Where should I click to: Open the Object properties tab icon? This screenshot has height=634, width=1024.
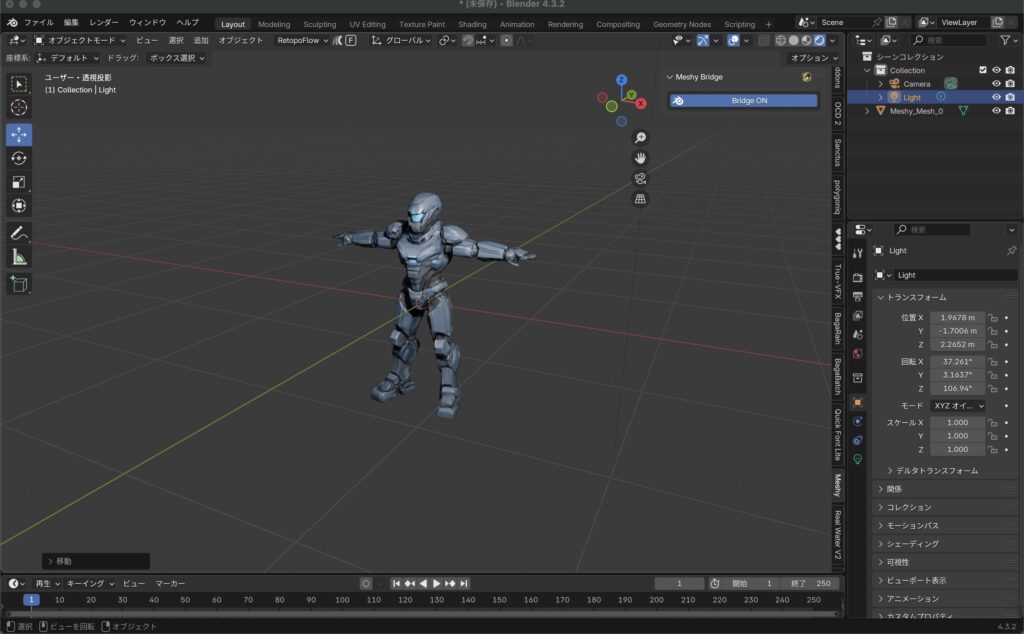click(x=857, y=402)
